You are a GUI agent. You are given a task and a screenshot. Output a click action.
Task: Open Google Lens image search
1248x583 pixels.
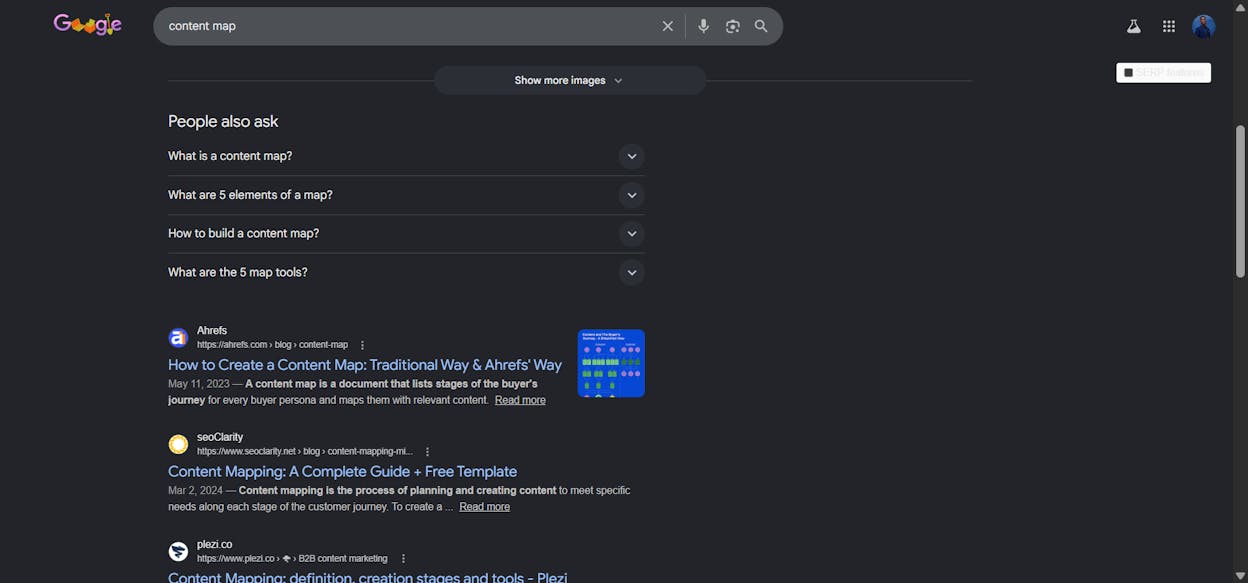tap(732, 26)
